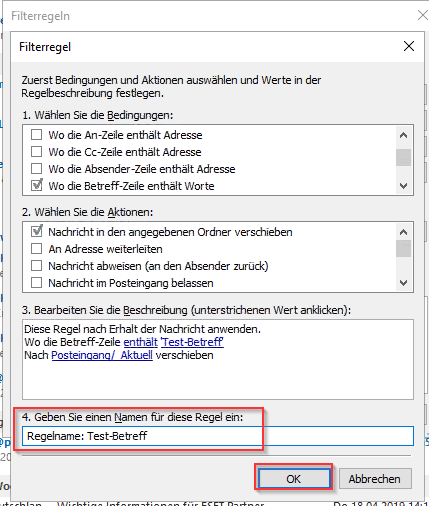Uncheck 'Wo die Betreff-Zeile enthält Worte'

(36, 185)
